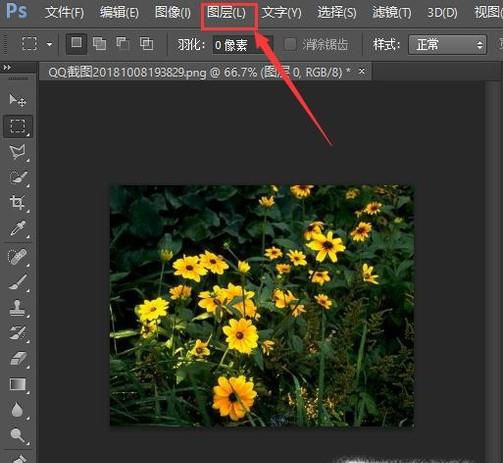The height and width of the screenshot is (463, 503).
Task: Select the Spot Healing Brush tool
Action: [x=17, y=256]
